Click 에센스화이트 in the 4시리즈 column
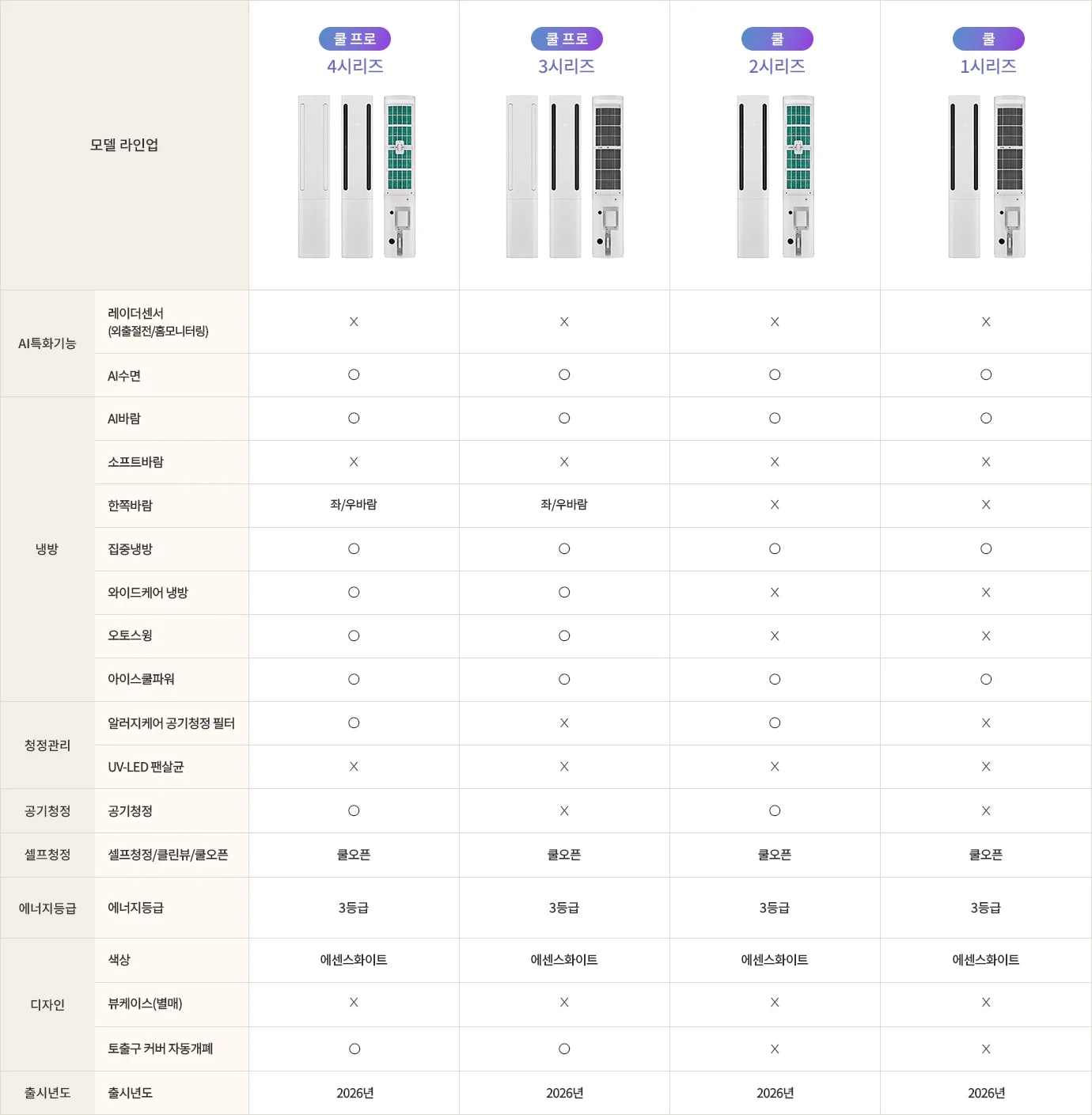Screen dimensions: 1092x1115 (354, 960)
